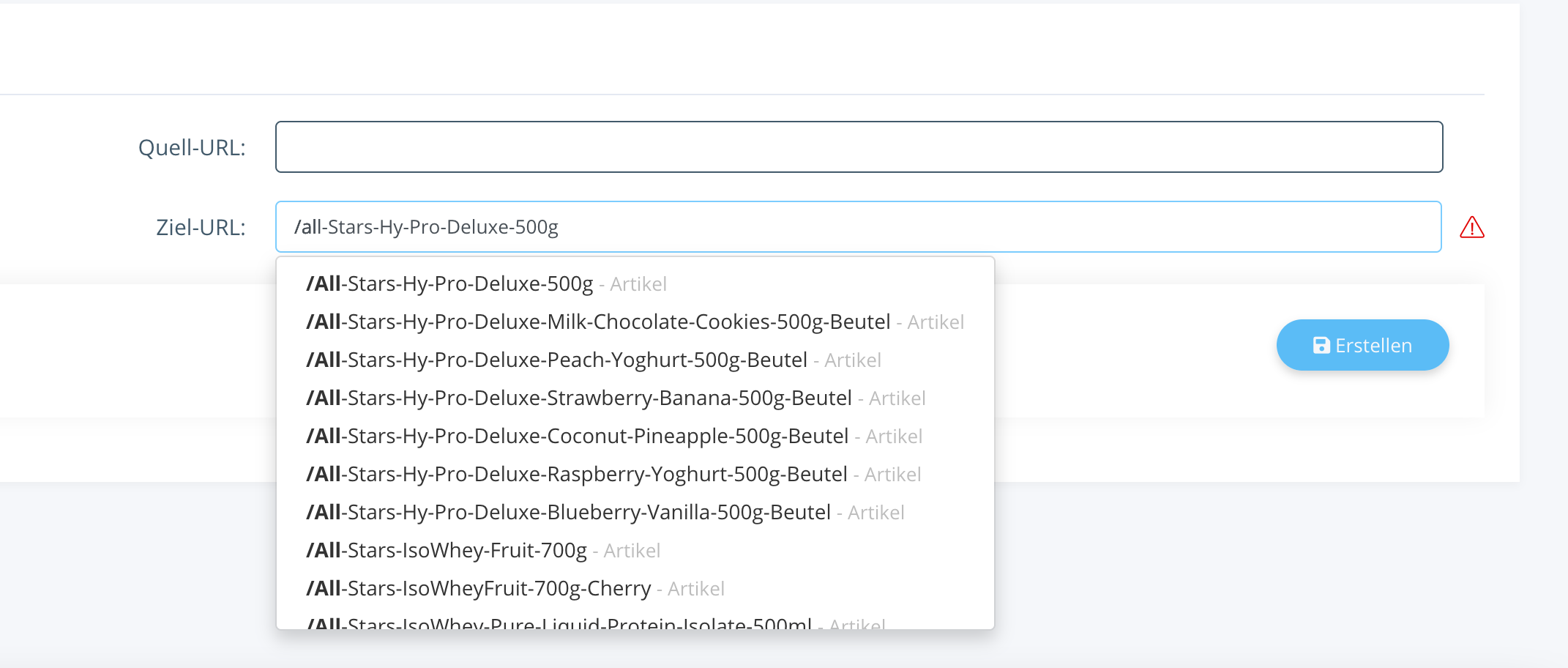Click the Ziel-URL label
Viewport: 1568px width, 668px height.
click(201, 228)
